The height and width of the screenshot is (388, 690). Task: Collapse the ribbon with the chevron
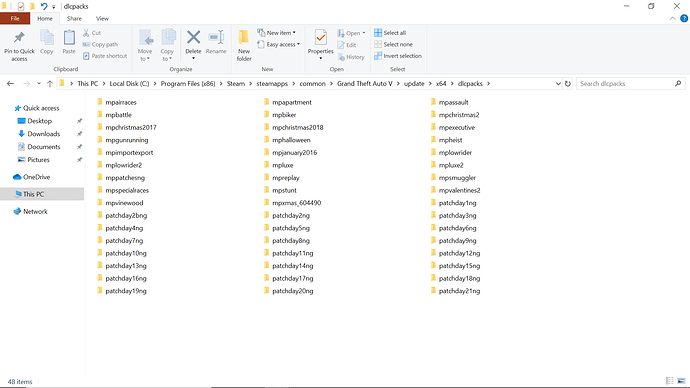click(672, 18)
